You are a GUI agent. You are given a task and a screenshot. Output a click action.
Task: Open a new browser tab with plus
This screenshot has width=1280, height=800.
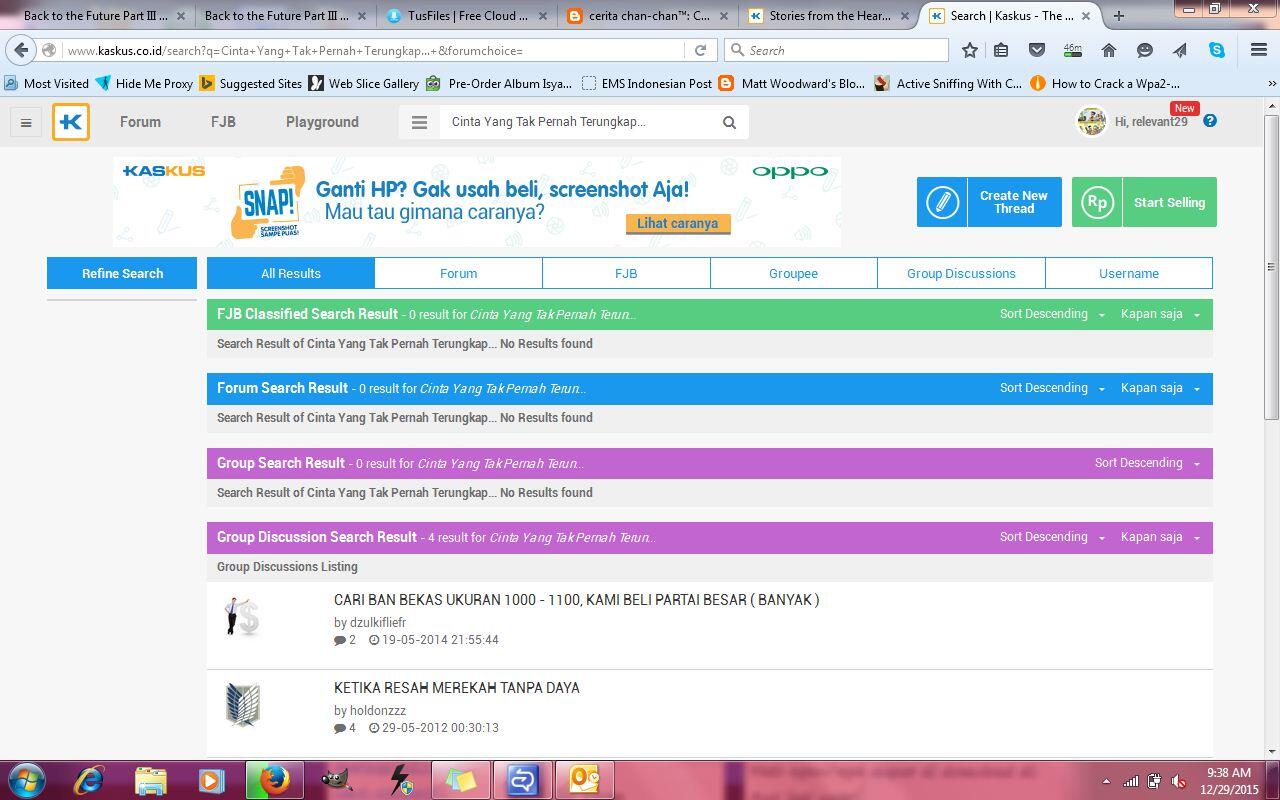pos(1118,15)
